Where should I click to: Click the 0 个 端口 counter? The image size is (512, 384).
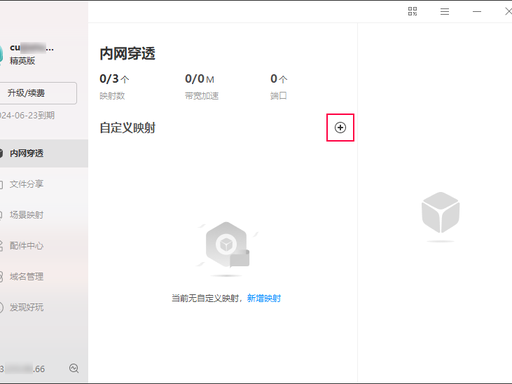[279, 86]
